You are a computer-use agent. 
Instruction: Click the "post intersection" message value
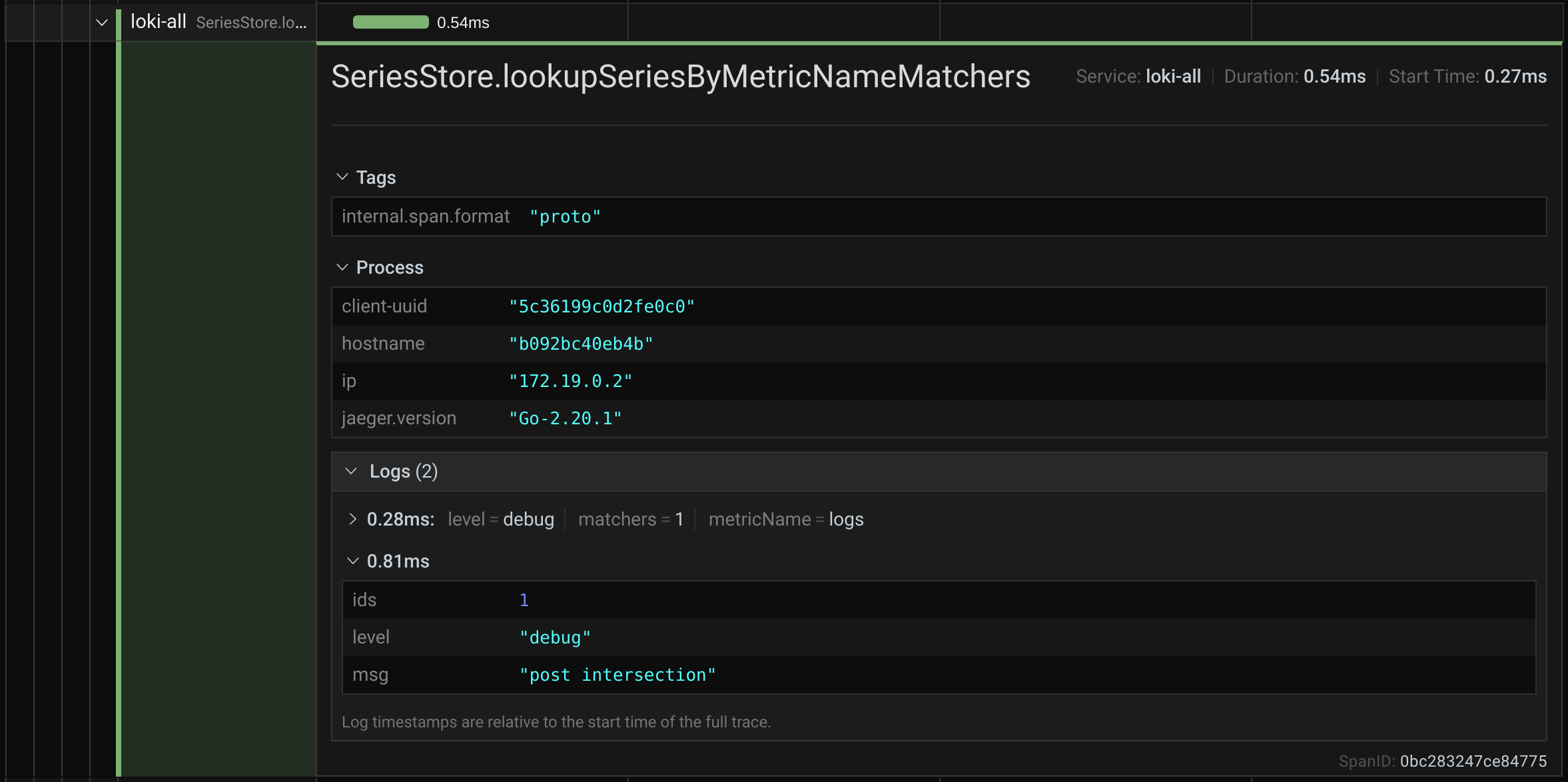pos(617,674)
